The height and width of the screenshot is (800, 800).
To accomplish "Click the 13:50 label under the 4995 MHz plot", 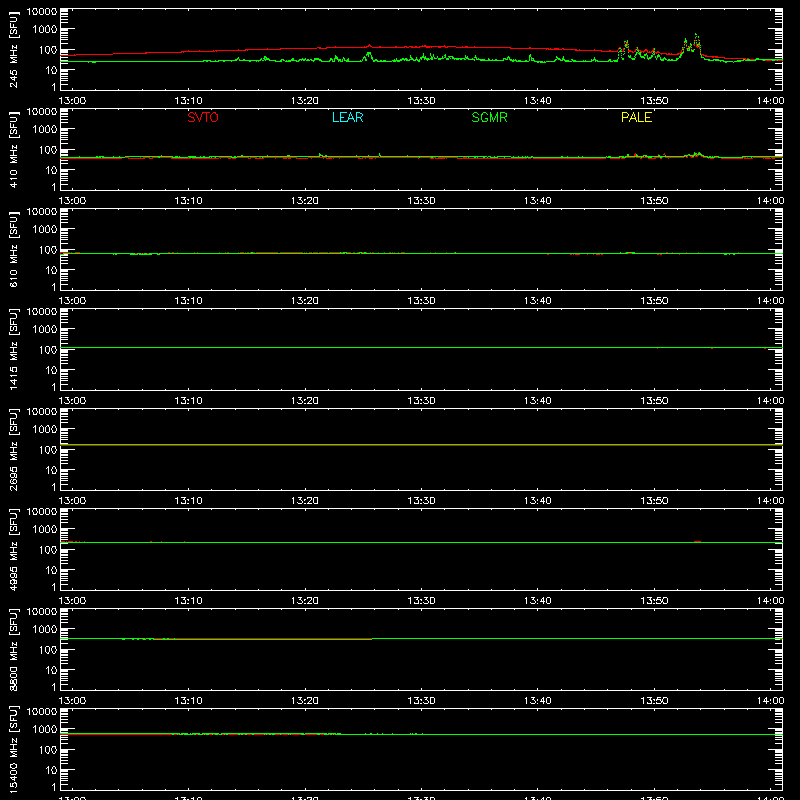I will 654,601.
